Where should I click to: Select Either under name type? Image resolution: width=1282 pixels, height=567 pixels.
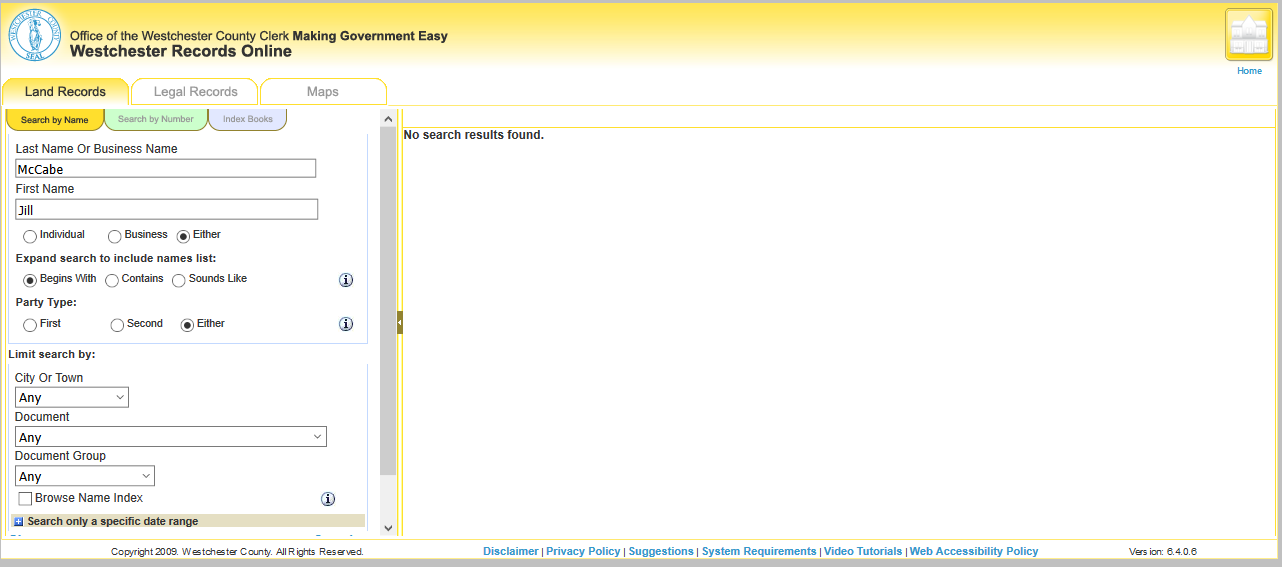pyautogui.click(x=183, y=236)
